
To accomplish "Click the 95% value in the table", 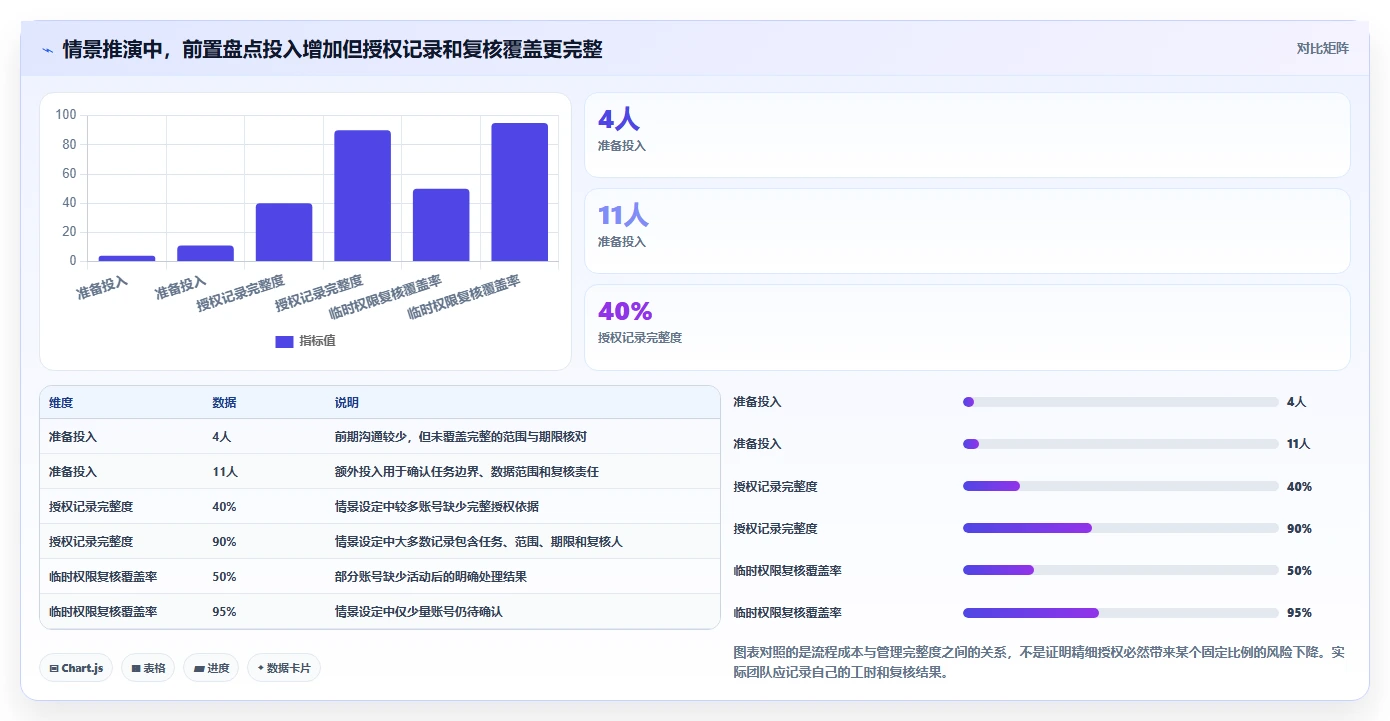I will coord(224,611).
